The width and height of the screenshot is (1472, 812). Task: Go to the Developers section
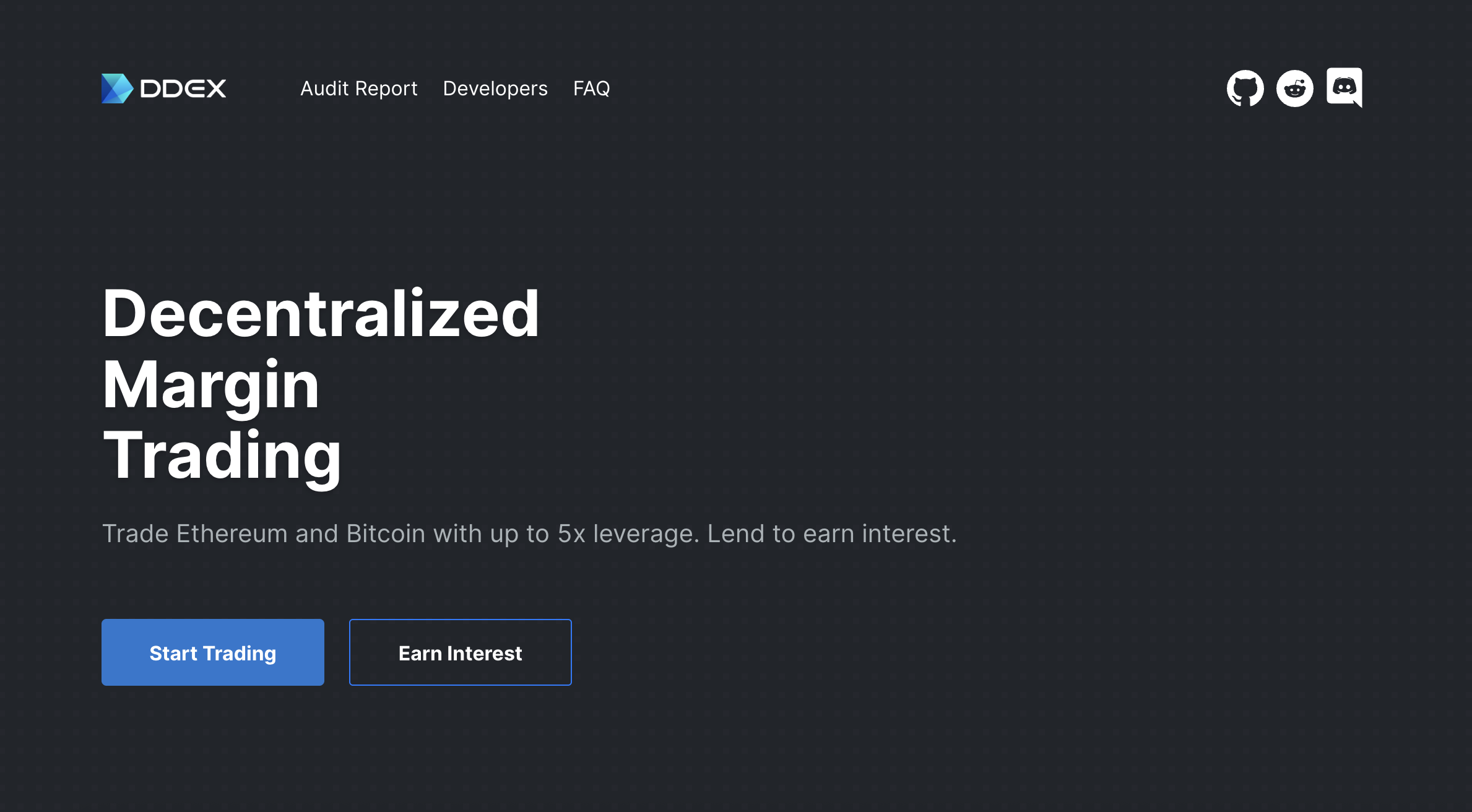pos(495,89)
